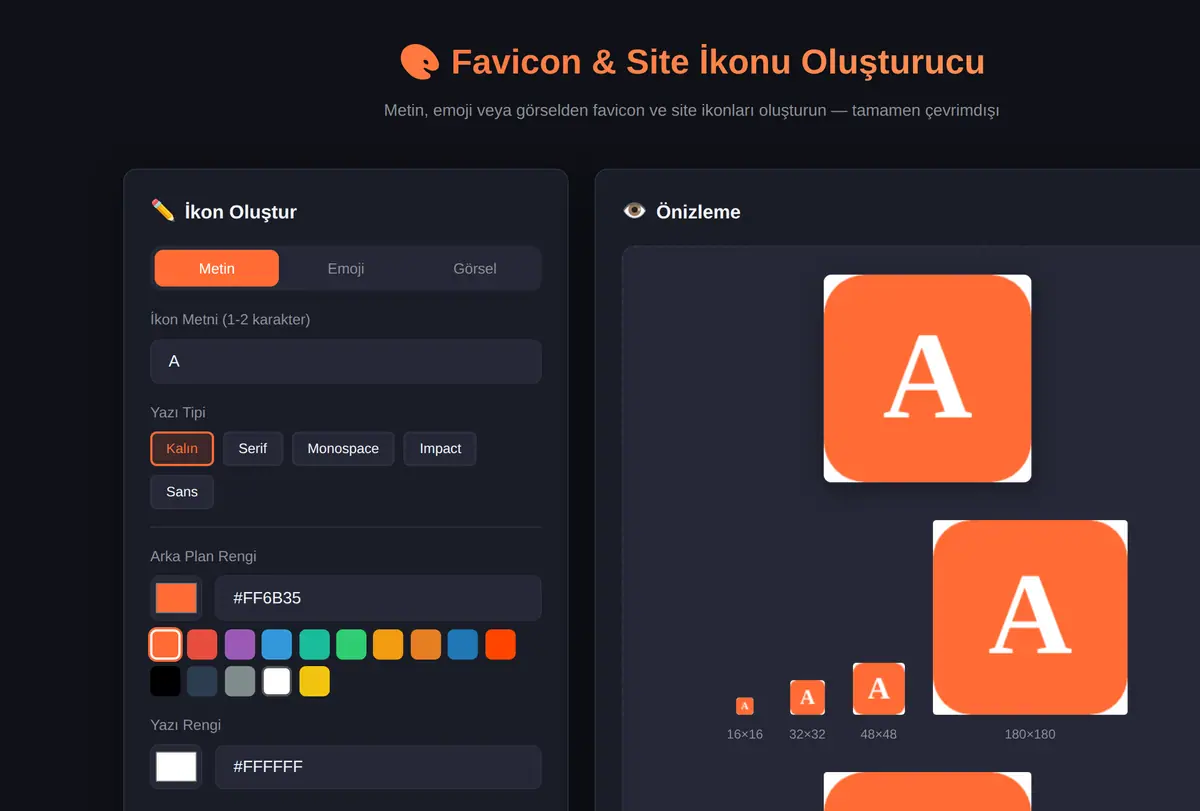Image resolution: width=1200 pixels, height=811 pixels.
Task: Open the Görsel tab
Action: 475,268
